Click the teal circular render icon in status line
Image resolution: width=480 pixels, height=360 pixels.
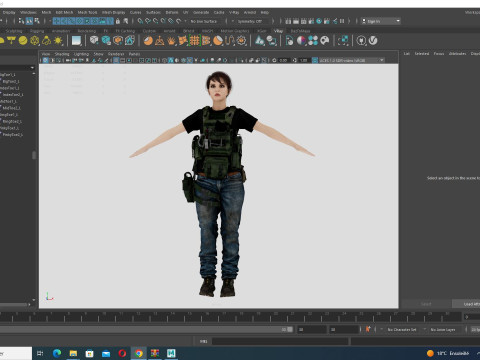(x=319, y=21)
